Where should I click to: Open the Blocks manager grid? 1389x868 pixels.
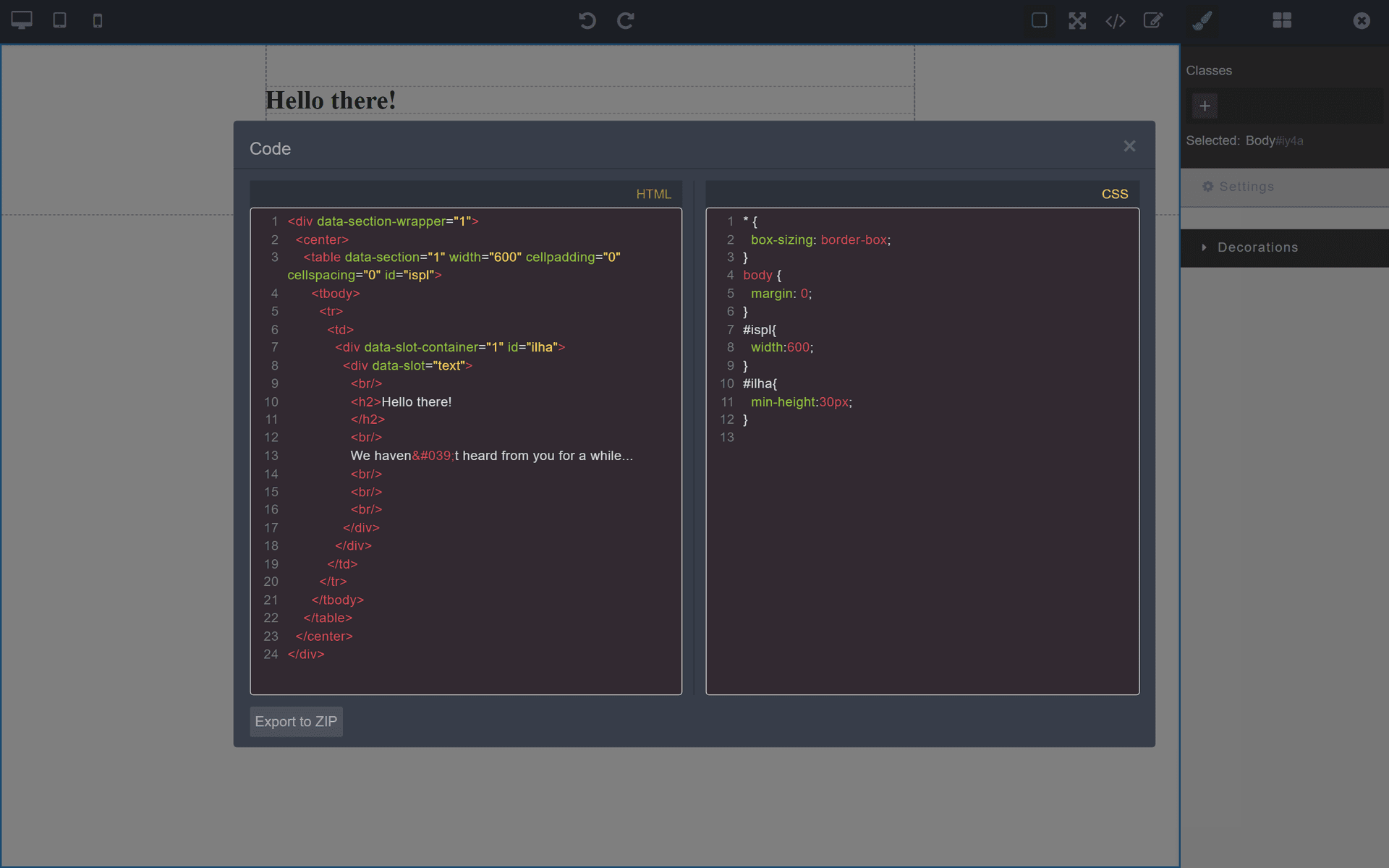[x=1281, y=21]
